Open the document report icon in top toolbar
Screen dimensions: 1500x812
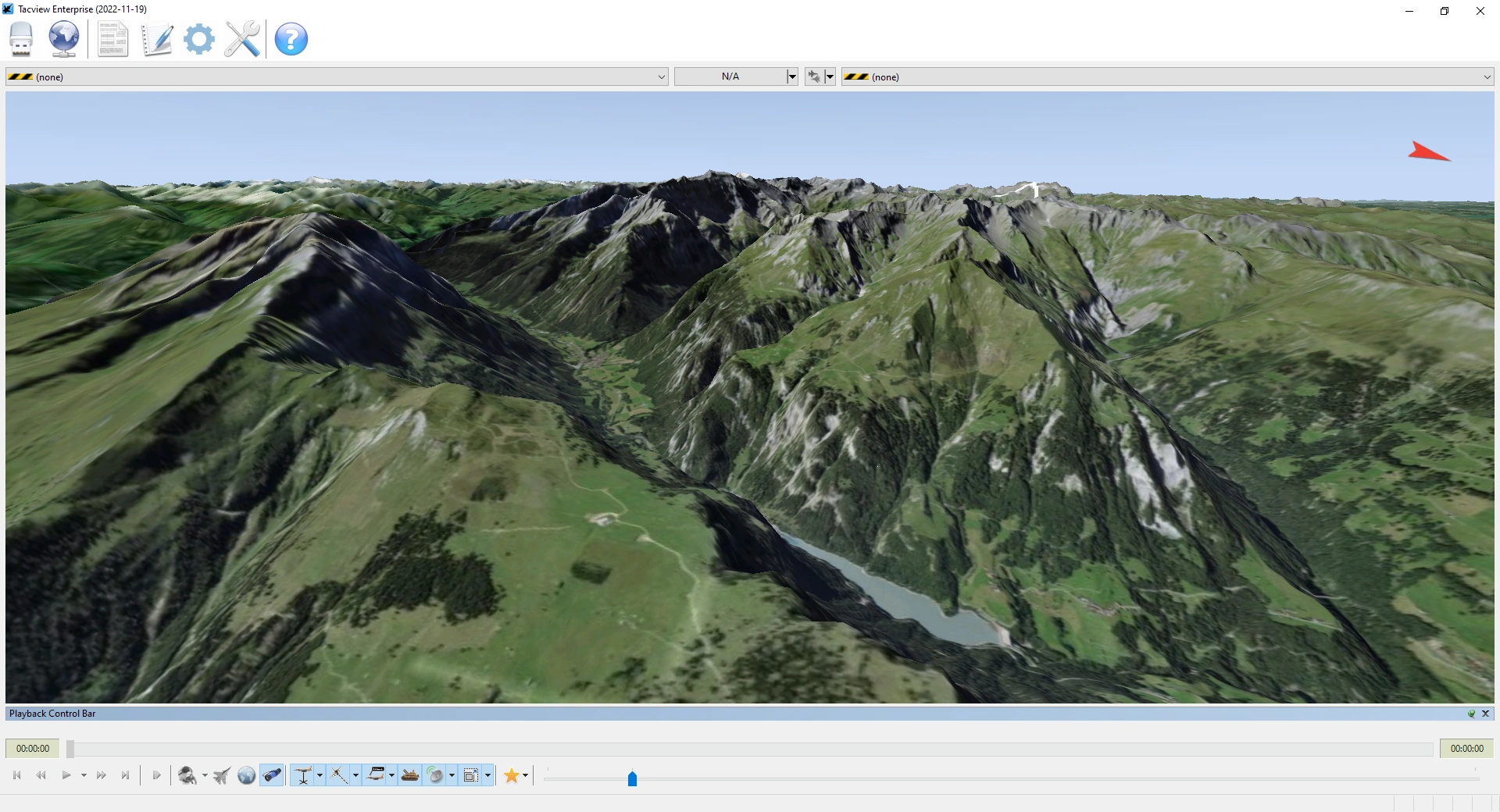pos(112,39)
